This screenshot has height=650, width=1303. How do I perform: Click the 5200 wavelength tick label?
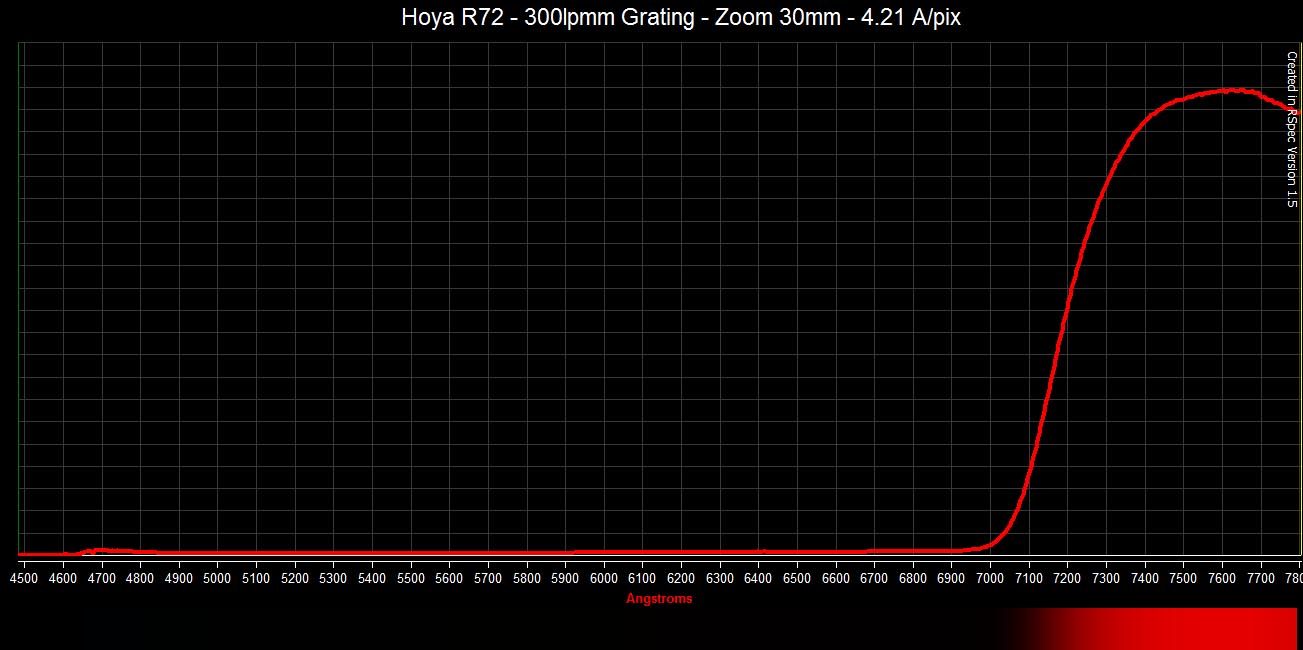tap(294, 578)
